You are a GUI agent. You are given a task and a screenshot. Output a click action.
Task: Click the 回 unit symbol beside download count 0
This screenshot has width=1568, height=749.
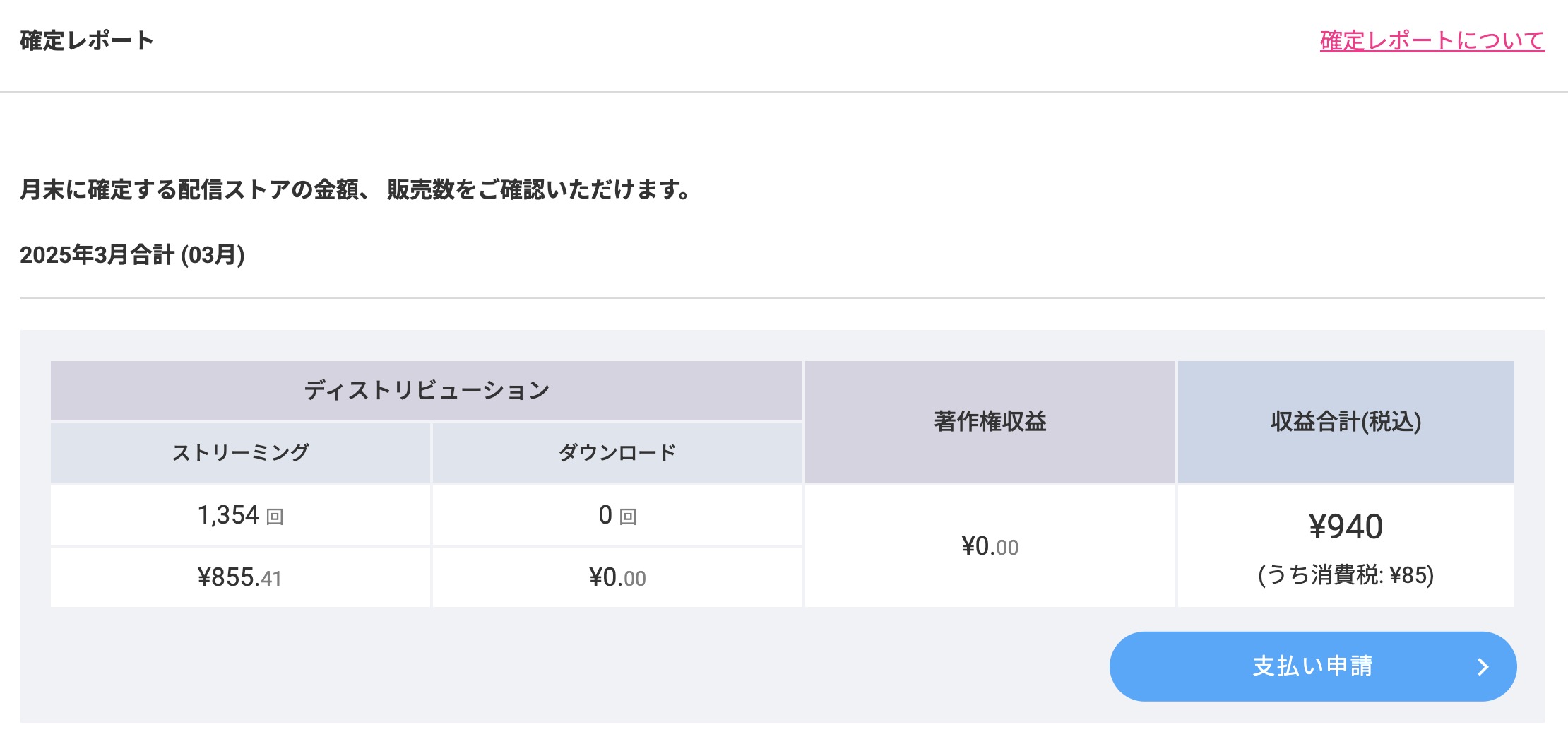[628, 517]
